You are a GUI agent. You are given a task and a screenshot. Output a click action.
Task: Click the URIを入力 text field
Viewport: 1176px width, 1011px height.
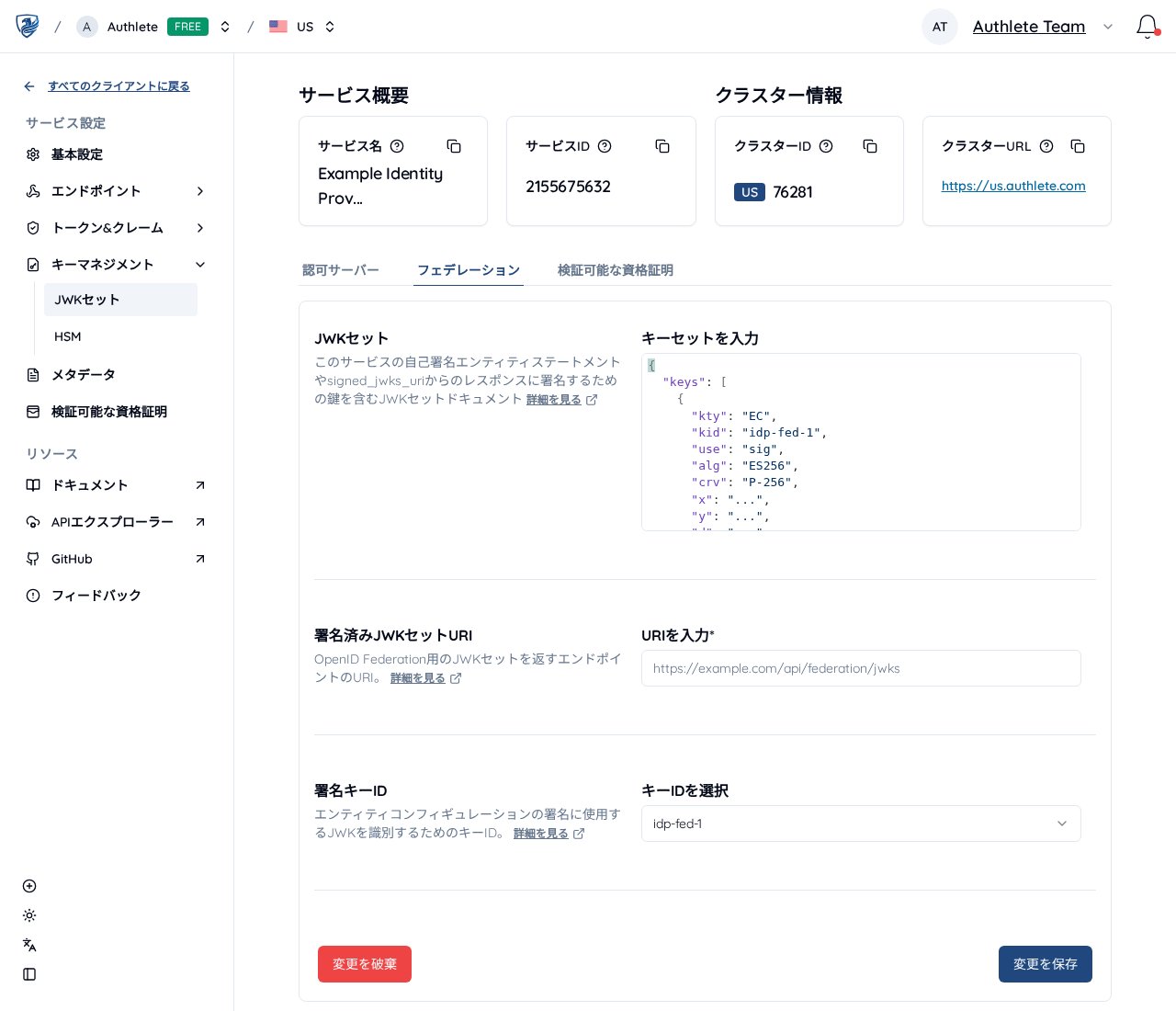861,668
